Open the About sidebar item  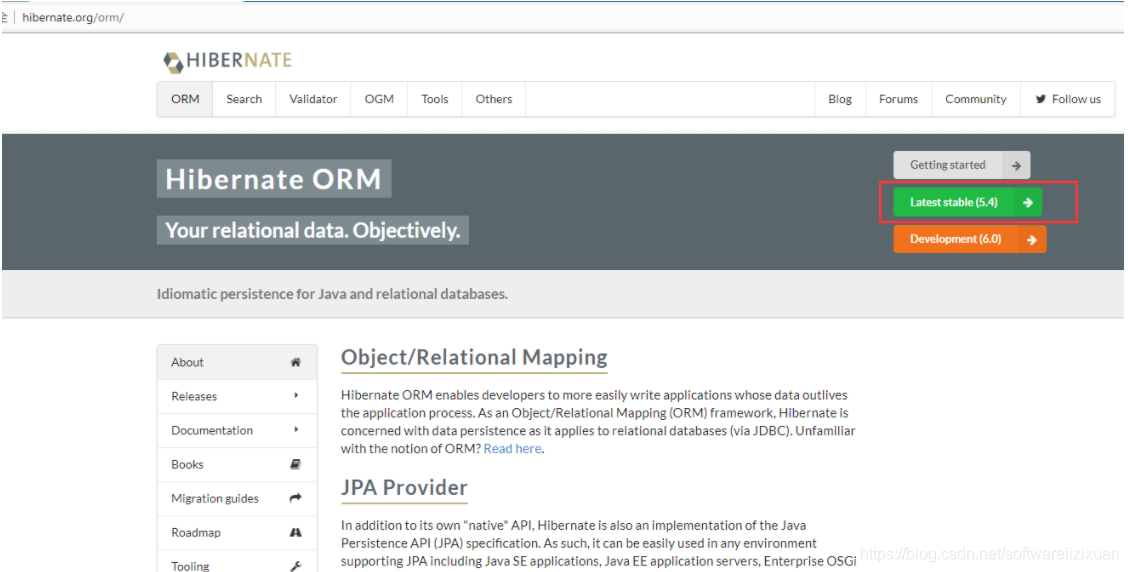pos(237,362)
